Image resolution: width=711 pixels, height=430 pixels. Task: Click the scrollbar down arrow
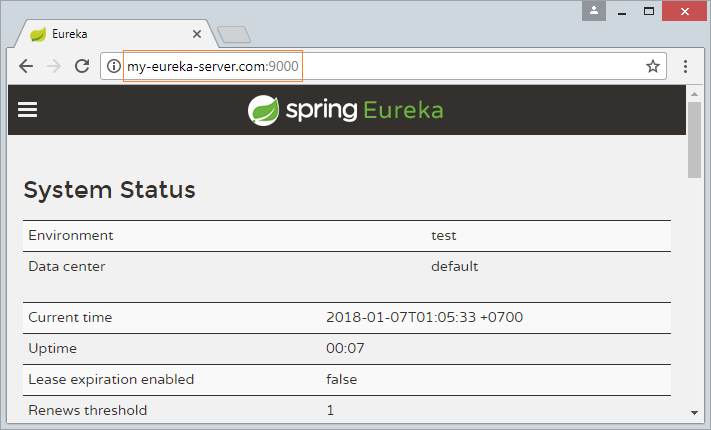point(694,413)
